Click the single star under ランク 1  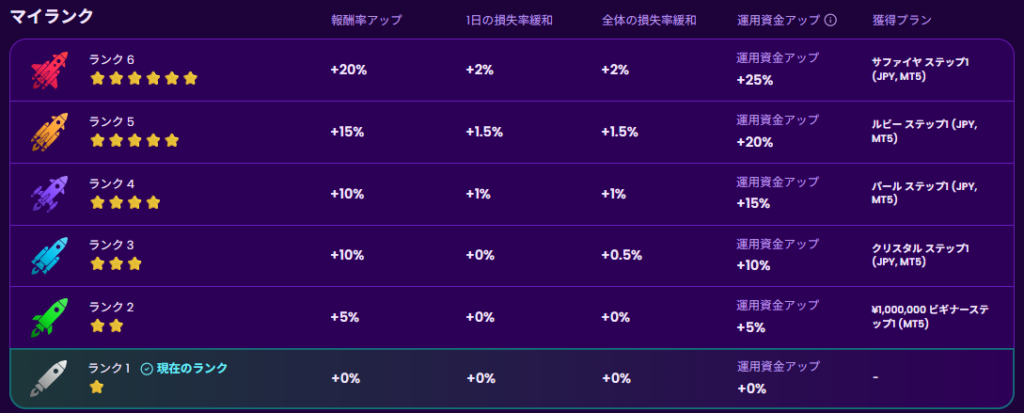[97, 387]
